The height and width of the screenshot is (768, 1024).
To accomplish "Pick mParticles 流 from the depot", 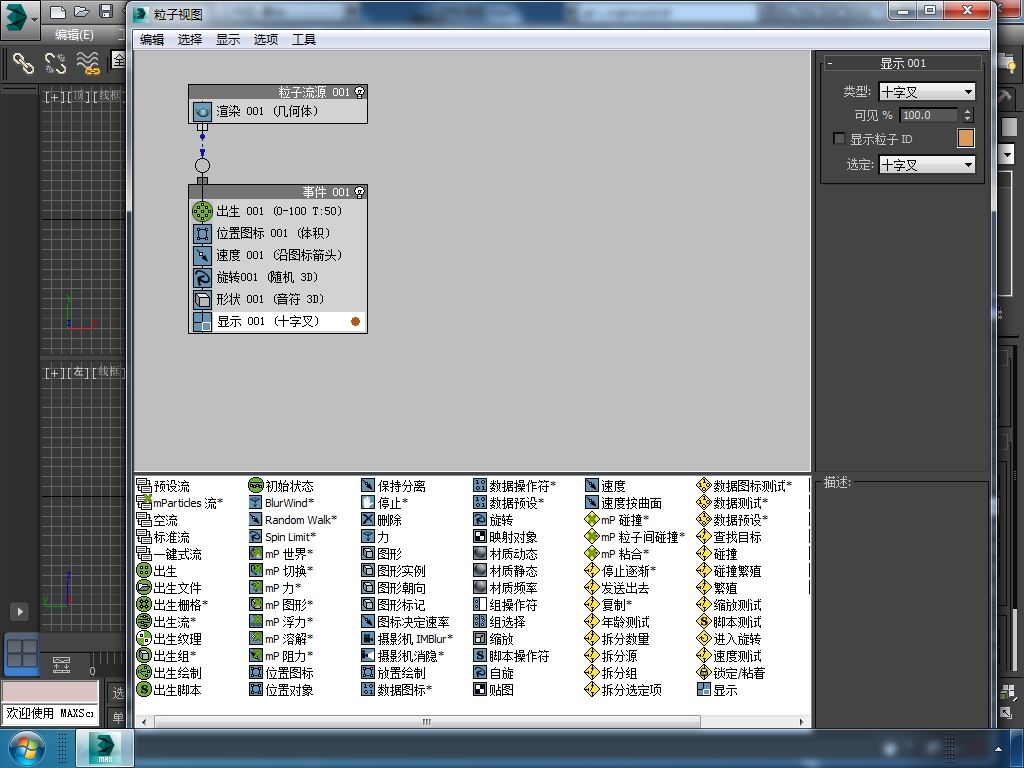I will [x=180, y=503].
